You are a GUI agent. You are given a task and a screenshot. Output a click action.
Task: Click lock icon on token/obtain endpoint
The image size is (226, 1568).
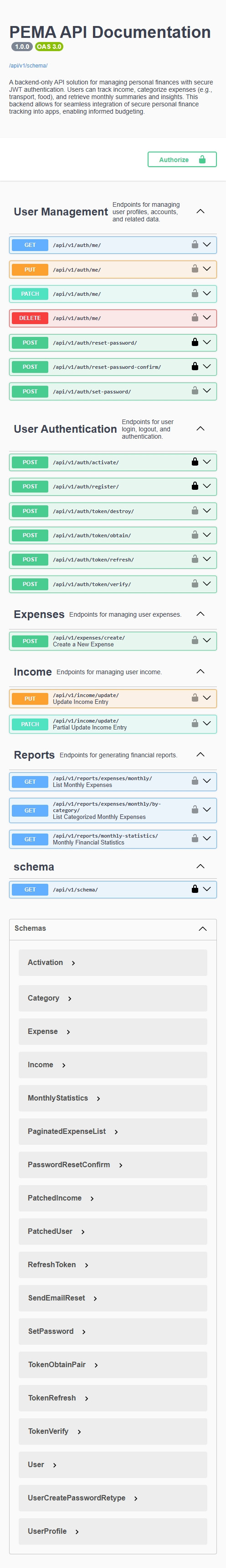195,535
